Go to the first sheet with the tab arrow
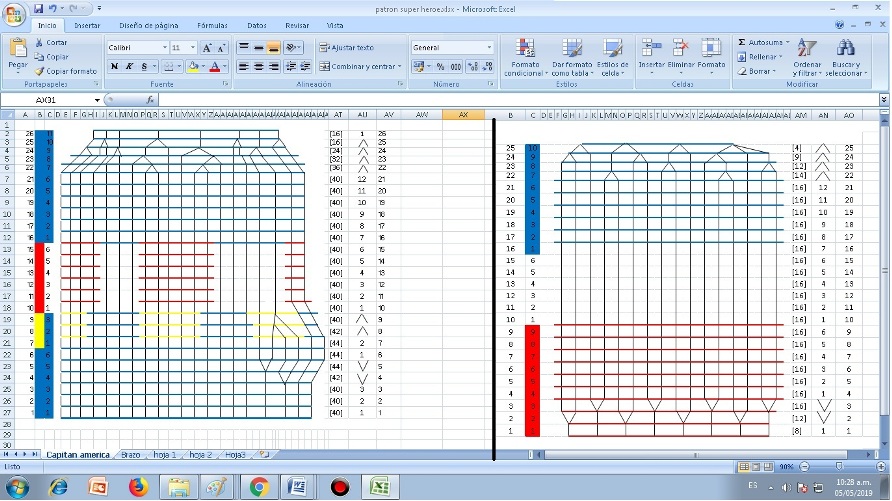Viewport: 892px width, 501px height. (x=6, y=454)
